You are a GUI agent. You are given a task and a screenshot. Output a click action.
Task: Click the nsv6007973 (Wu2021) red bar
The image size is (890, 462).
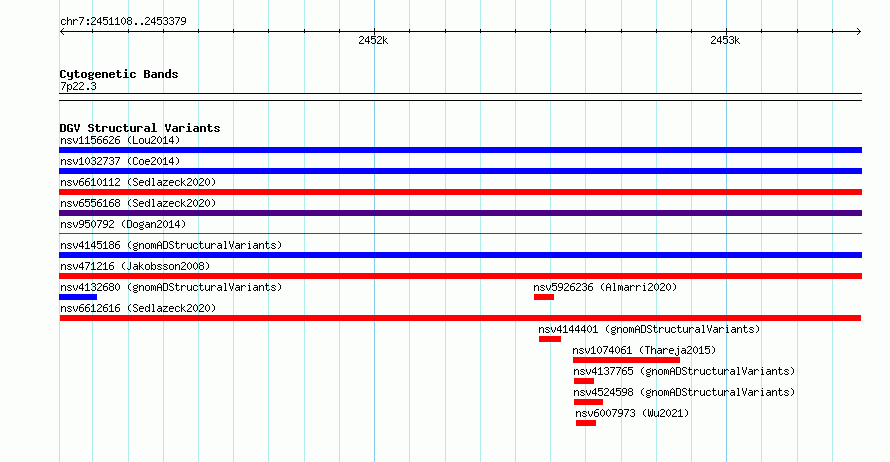(586, 423)
